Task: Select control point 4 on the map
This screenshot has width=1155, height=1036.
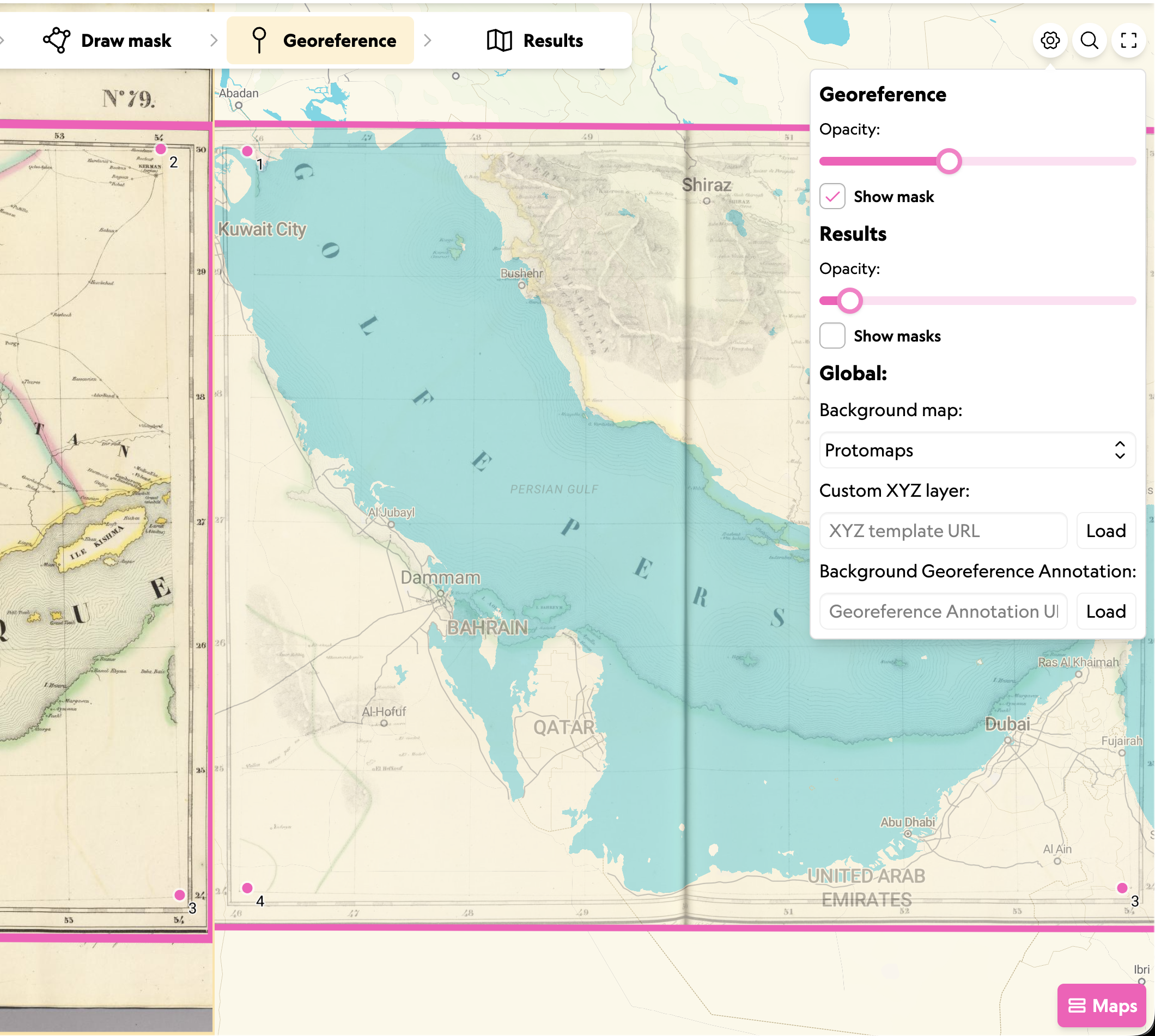Action: pyautogui.click(x=247, y=887)
